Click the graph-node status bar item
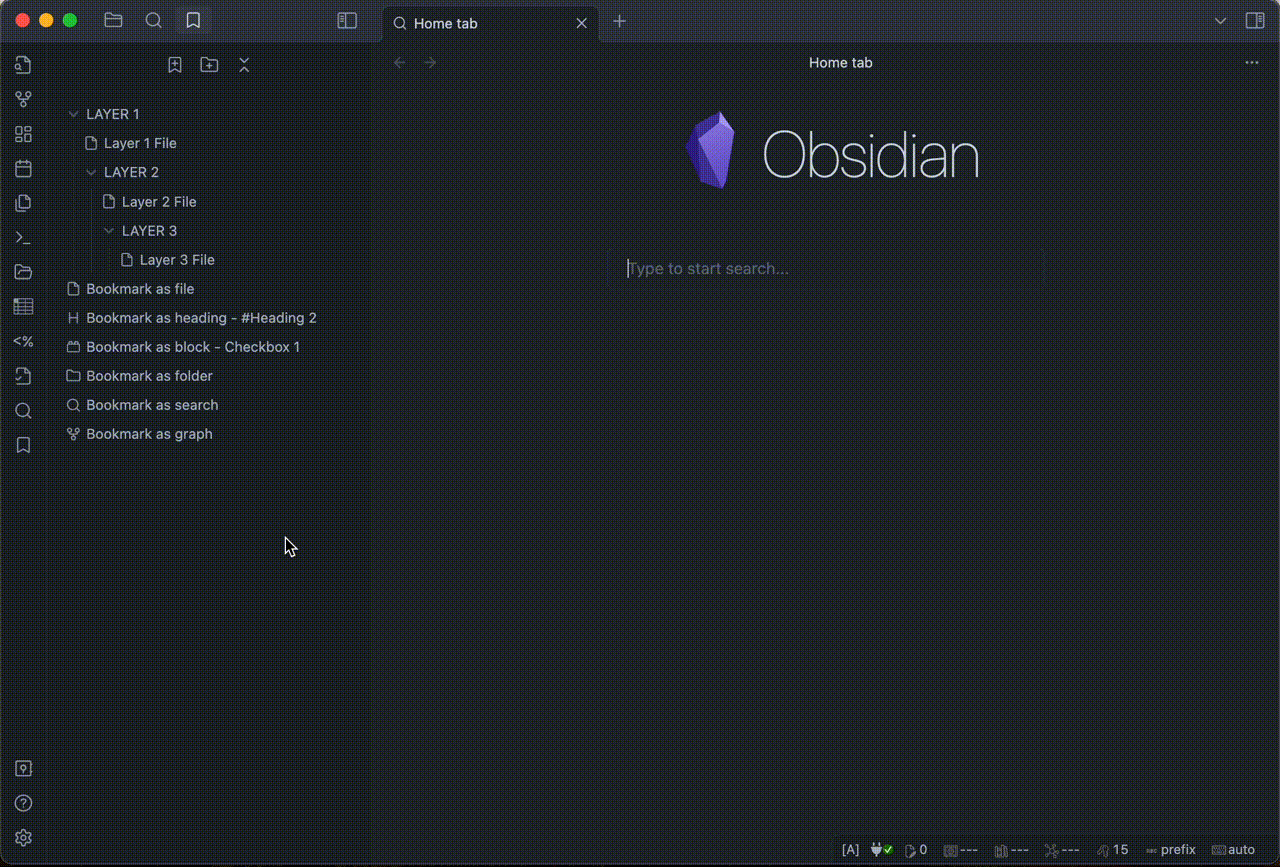1280x867 pixels. coord(1062,850)
